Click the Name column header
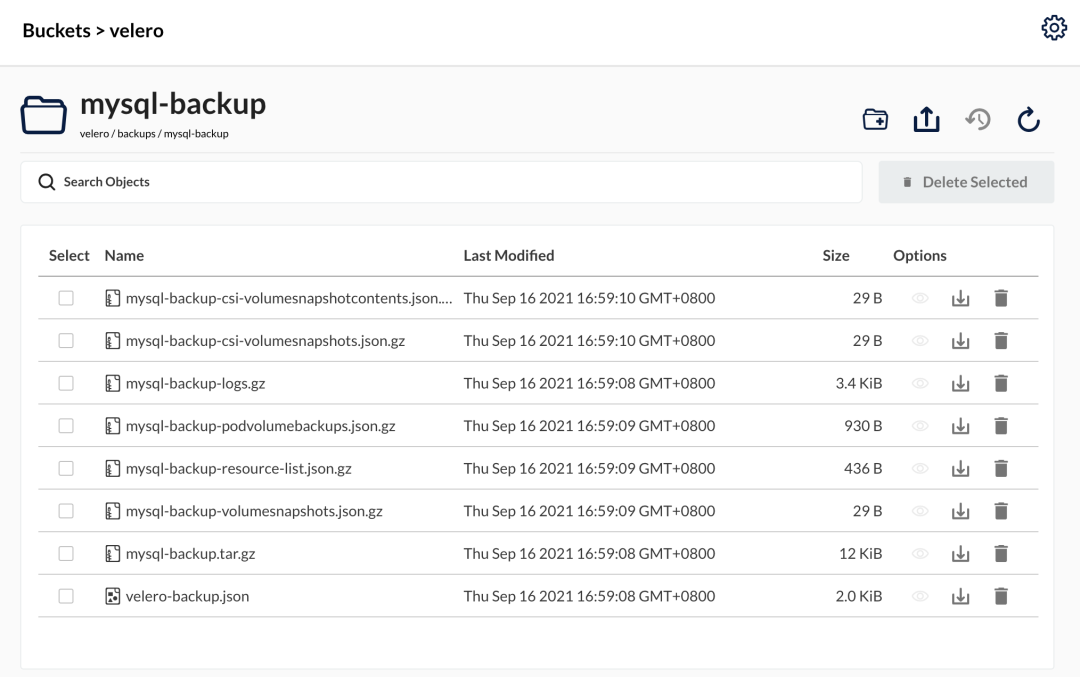 [x=124, y=256]
